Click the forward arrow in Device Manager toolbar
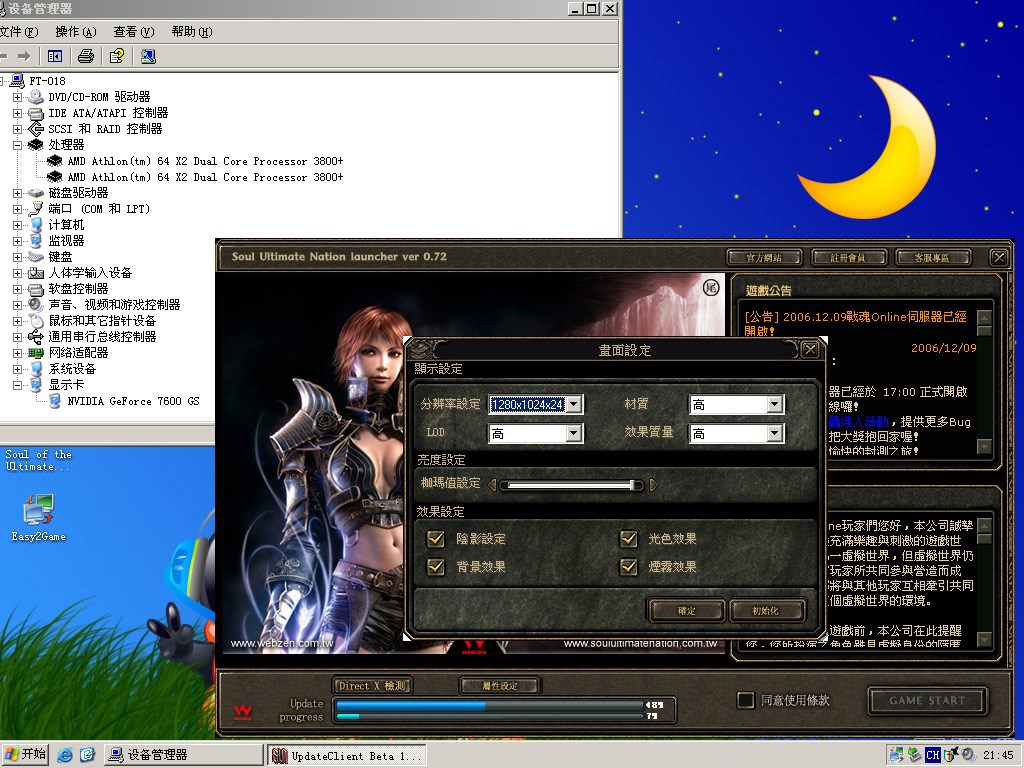 24,57
